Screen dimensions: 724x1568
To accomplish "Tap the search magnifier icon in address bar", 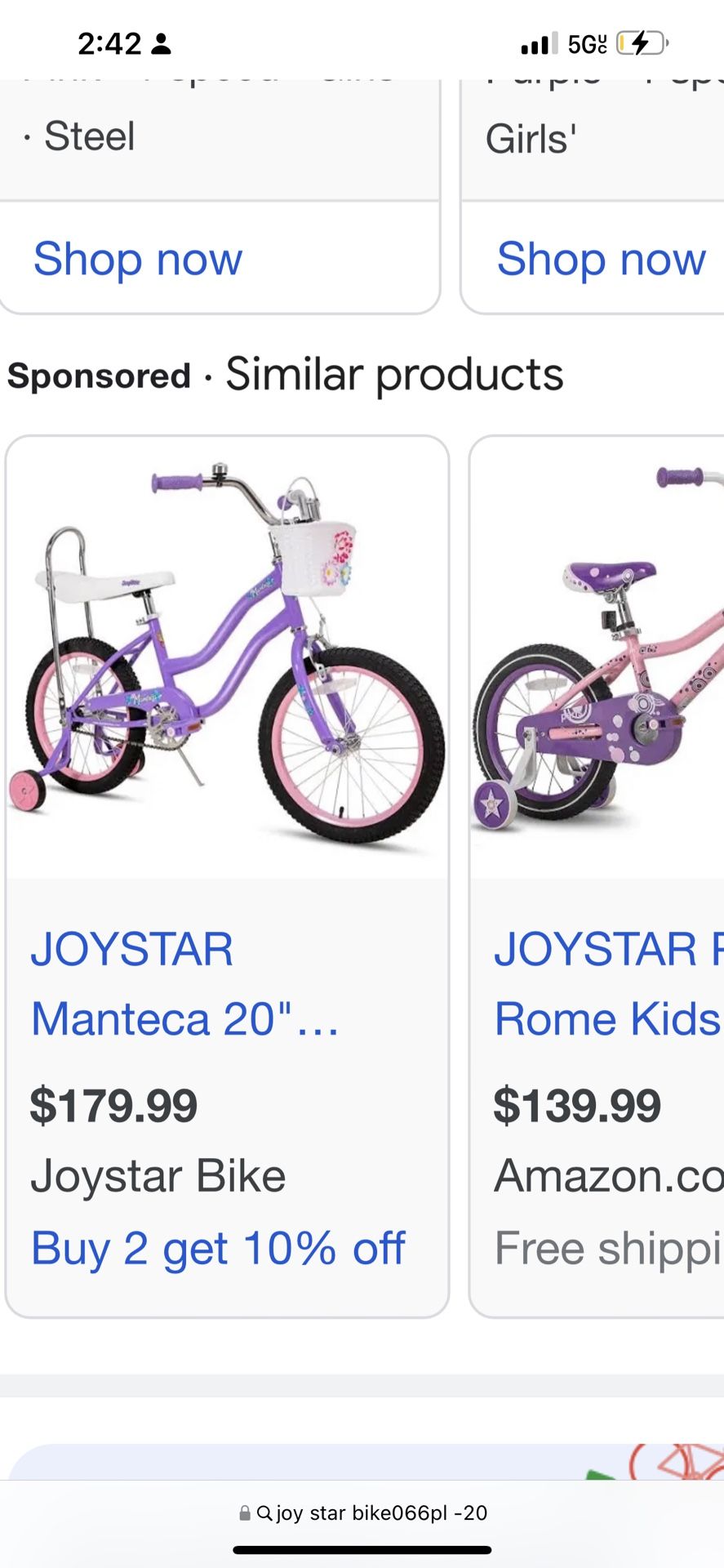I will point(264,1513).
